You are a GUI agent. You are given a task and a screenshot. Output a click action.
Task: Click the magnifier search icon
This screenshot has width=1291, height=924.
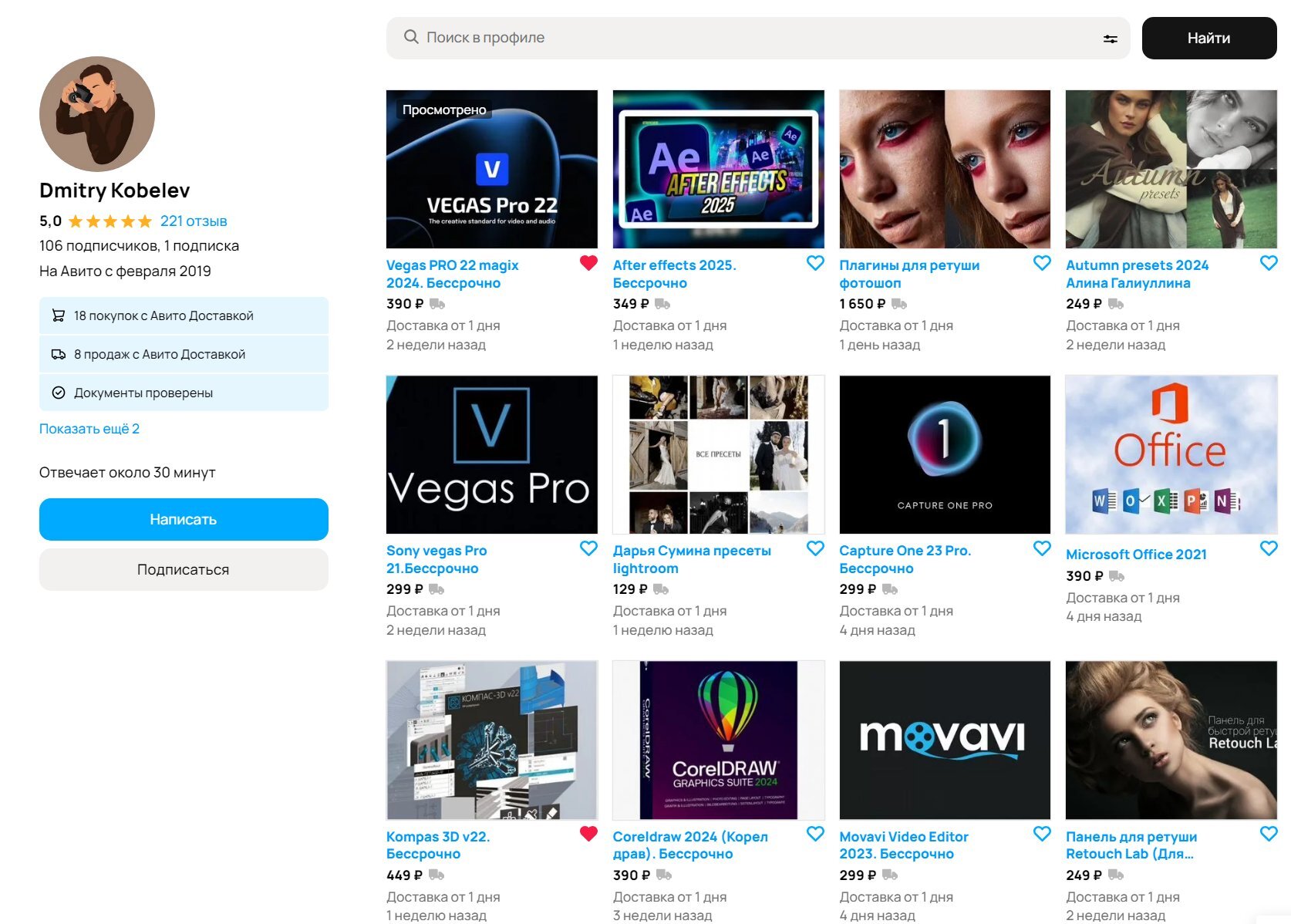(411, 37)
